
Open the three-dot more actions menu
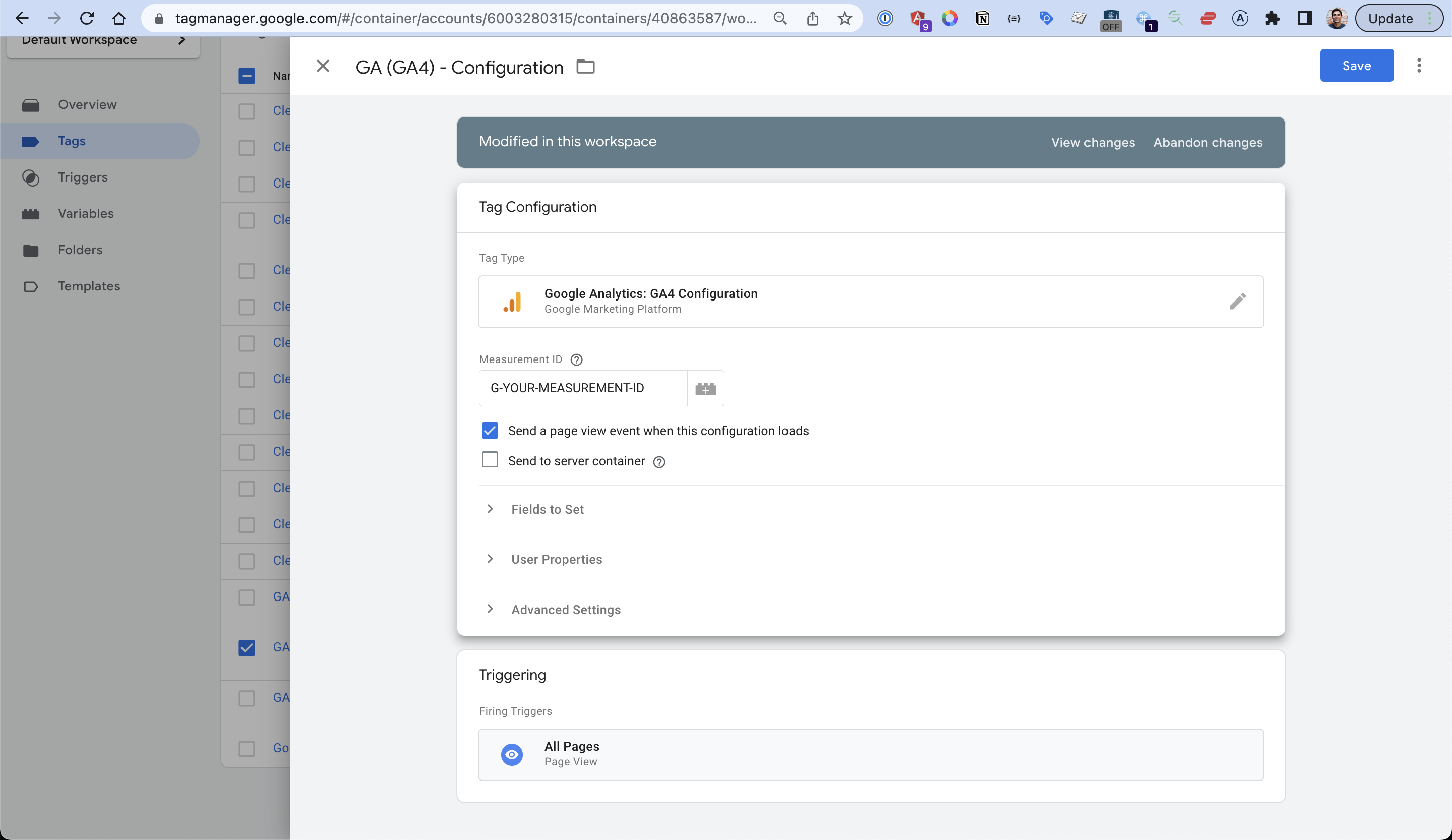pyautogui.click(x=1419, y=66)
